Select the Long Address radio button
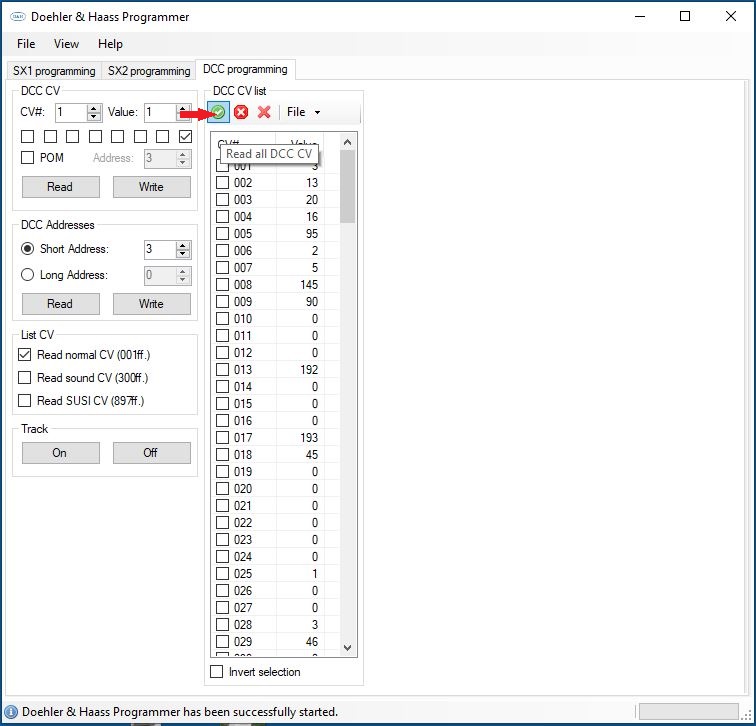 tap(27, 275)
